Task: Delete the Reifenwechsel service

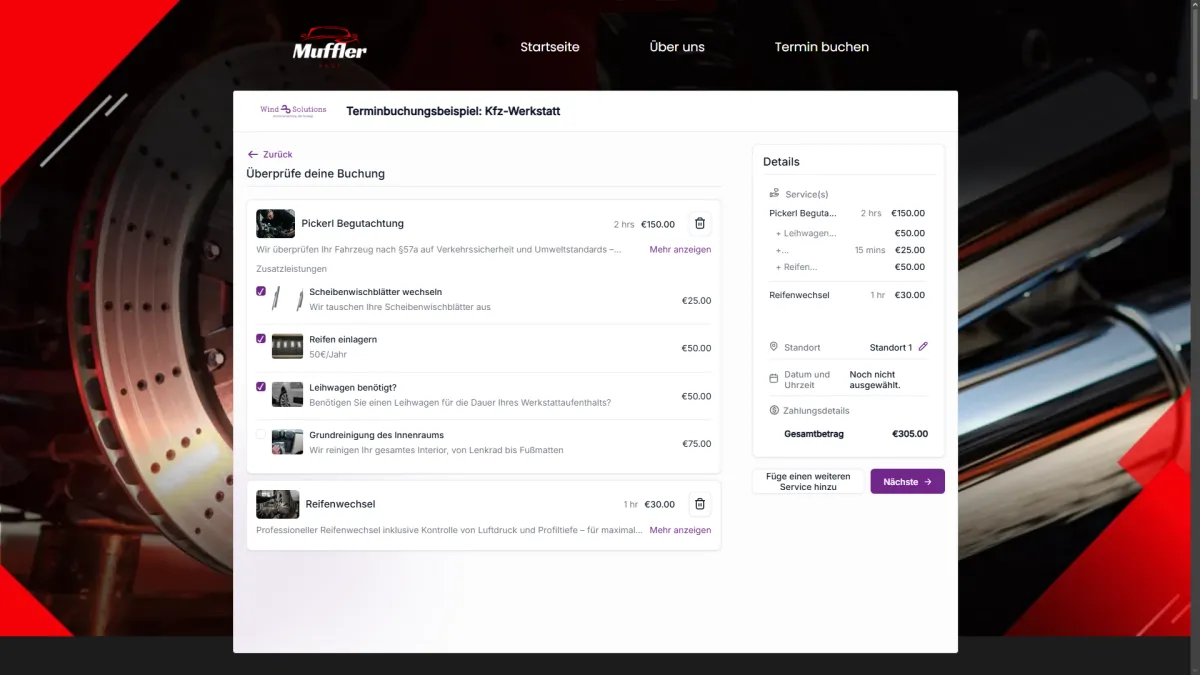Action: click(x=700, y=504)
